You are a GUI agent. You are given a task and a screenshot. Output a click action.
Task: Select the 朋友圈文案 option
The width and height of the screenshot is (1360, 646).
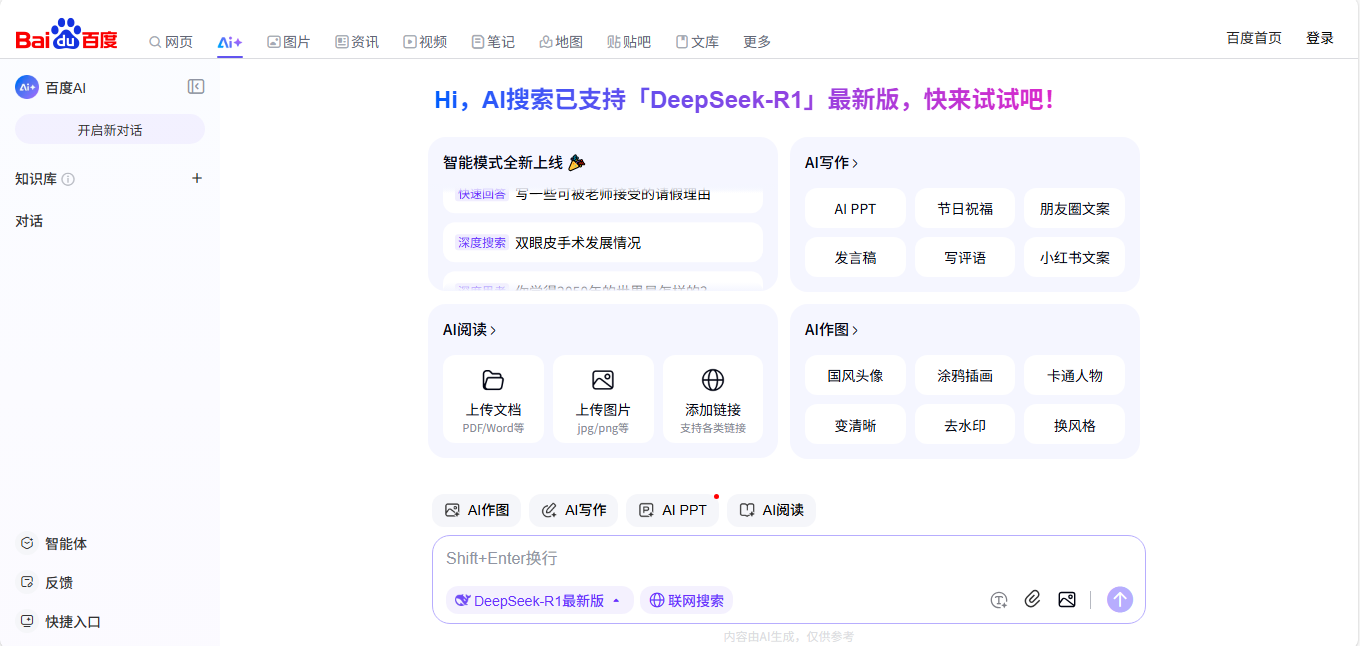[x=1075, y=209]
